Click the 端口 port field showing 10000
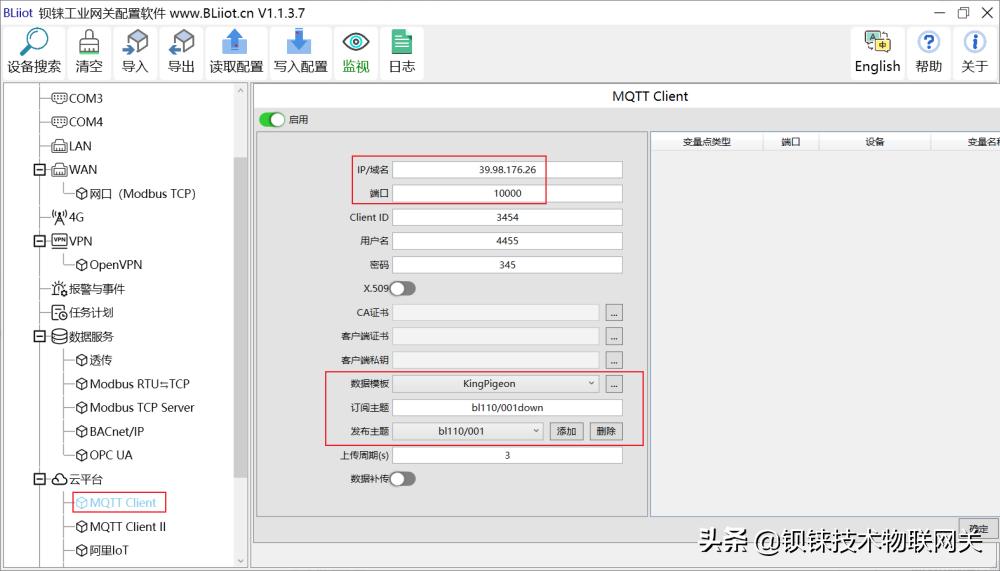 tap(507, 193)
